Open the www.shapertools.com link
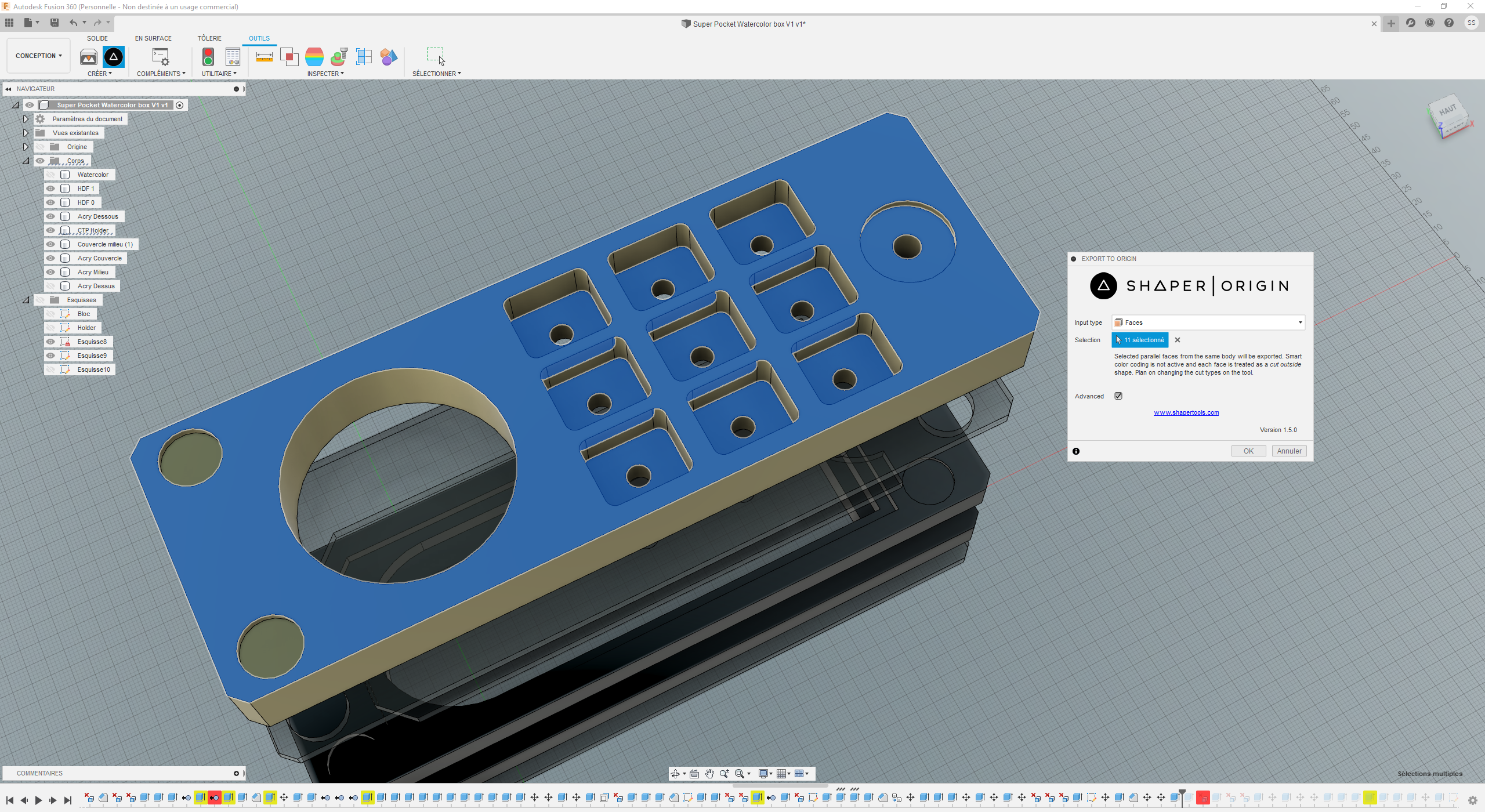 point(1186,413)
